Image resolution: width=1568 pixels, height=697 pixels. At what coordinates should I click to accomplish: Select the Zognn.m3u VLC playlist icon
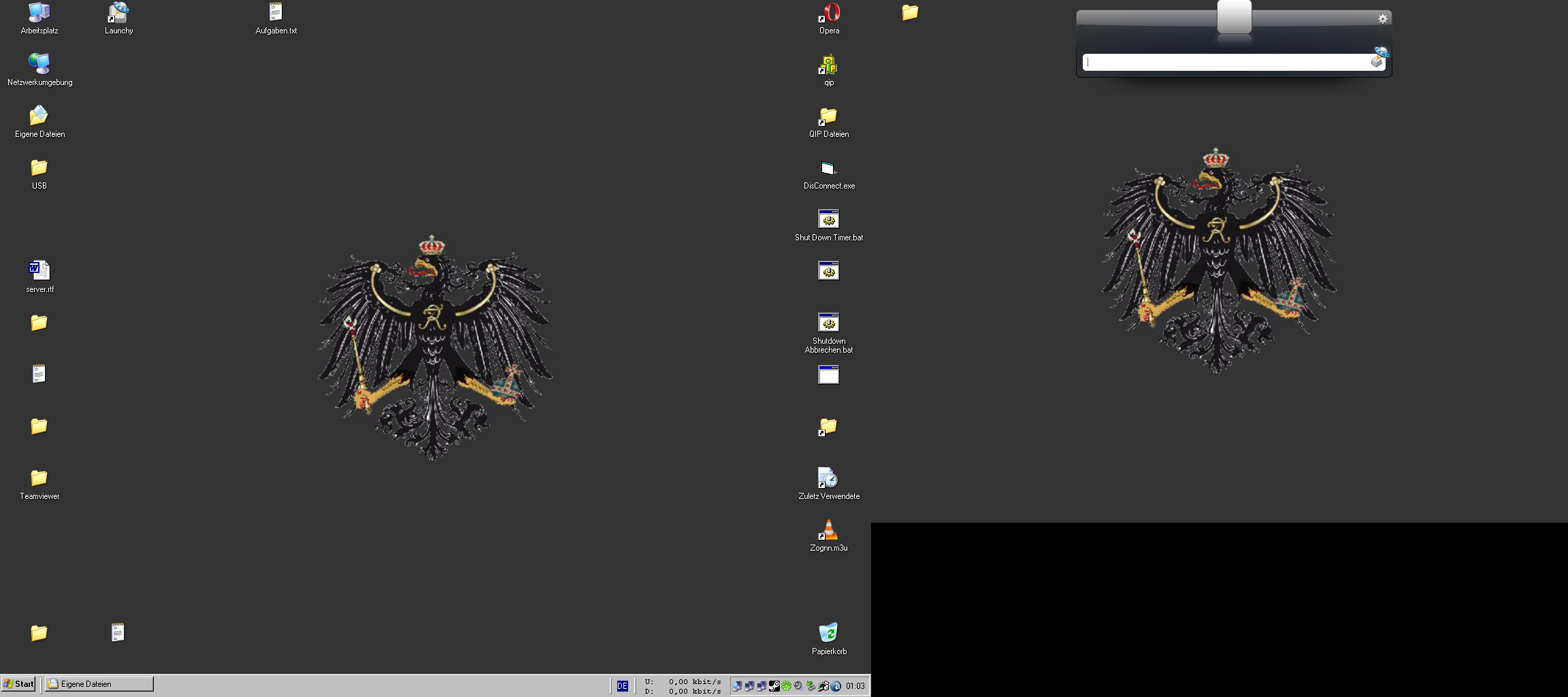click(x=828, y=530)
